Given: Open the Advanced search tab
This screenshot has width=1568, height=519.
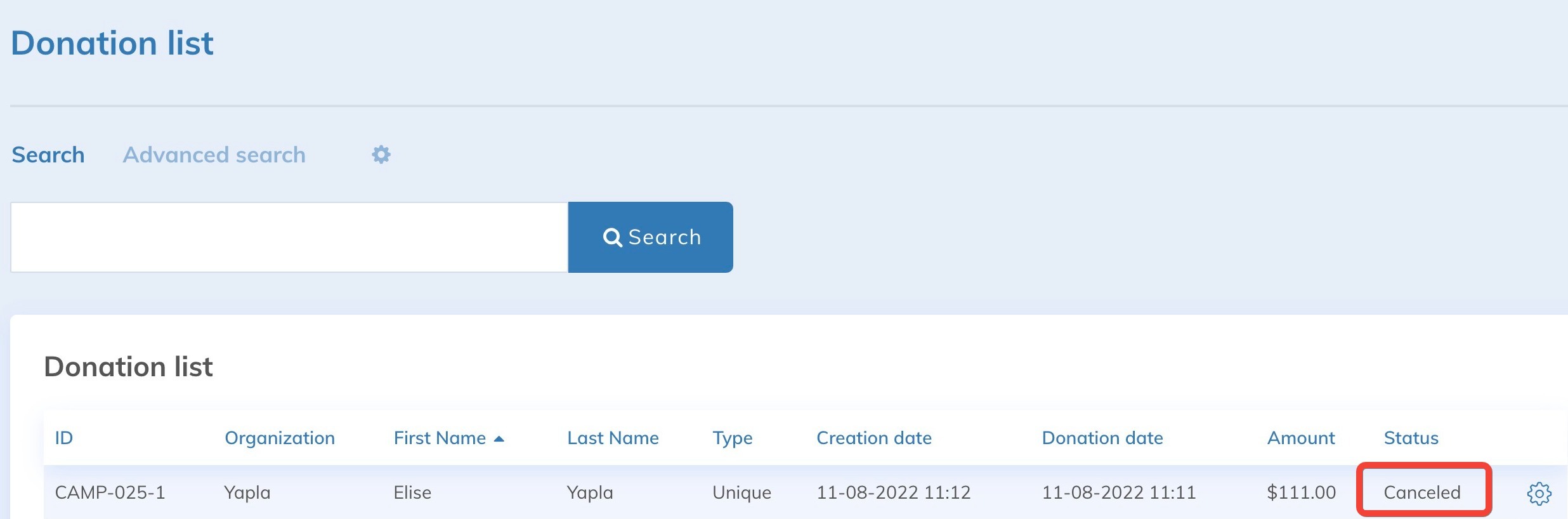Looking at the screenshot, I should 214,155.
